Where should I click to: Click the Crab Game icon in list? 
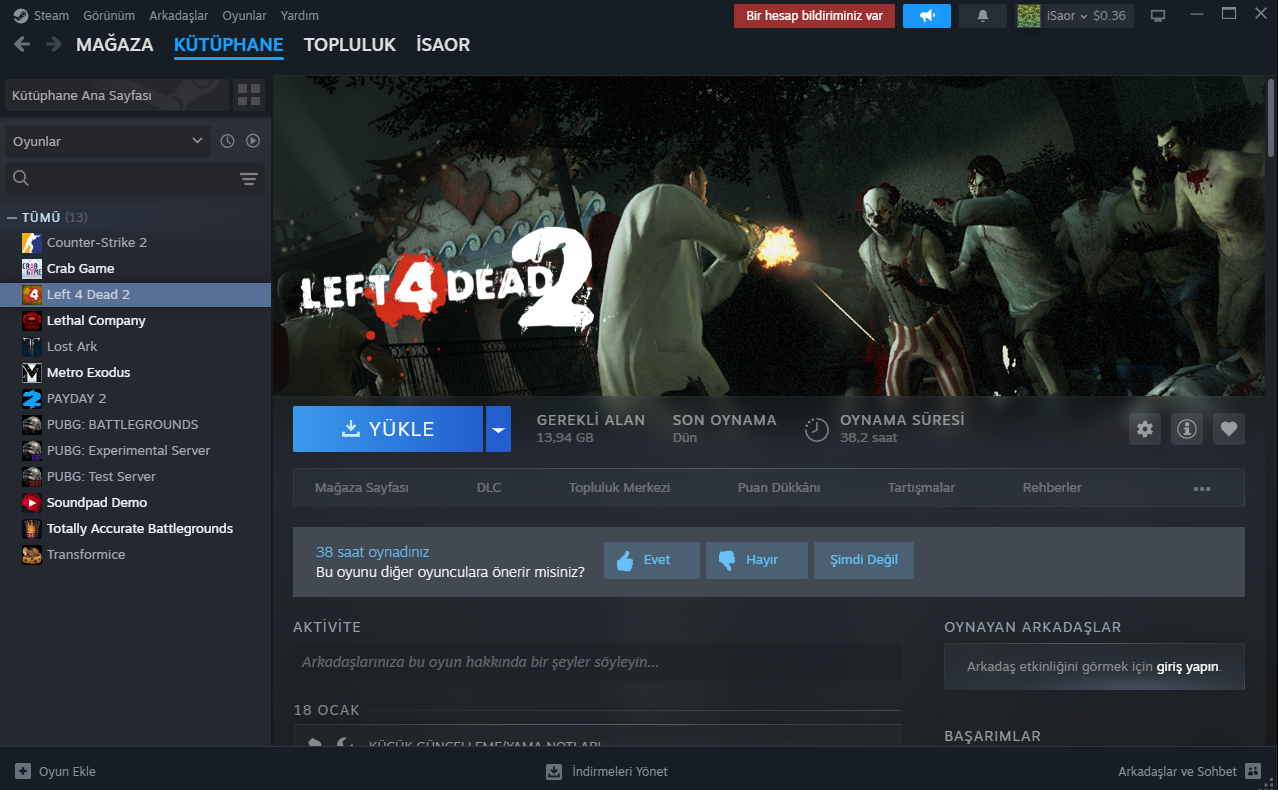[32, 269]
